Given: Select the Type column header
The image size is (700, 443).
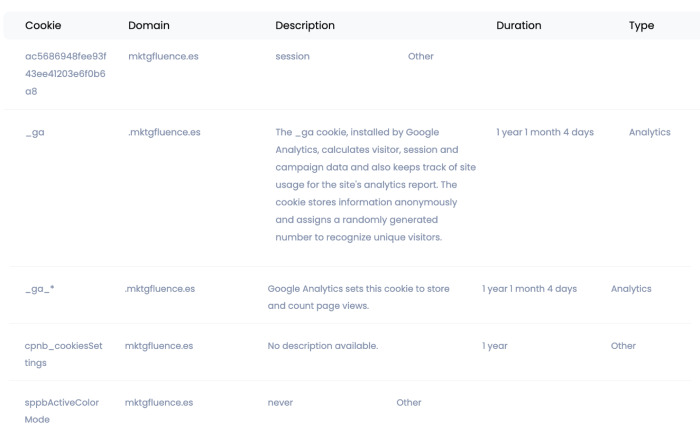Looking at the screenshot, I should pyautogui.click(x=641, y=25).
